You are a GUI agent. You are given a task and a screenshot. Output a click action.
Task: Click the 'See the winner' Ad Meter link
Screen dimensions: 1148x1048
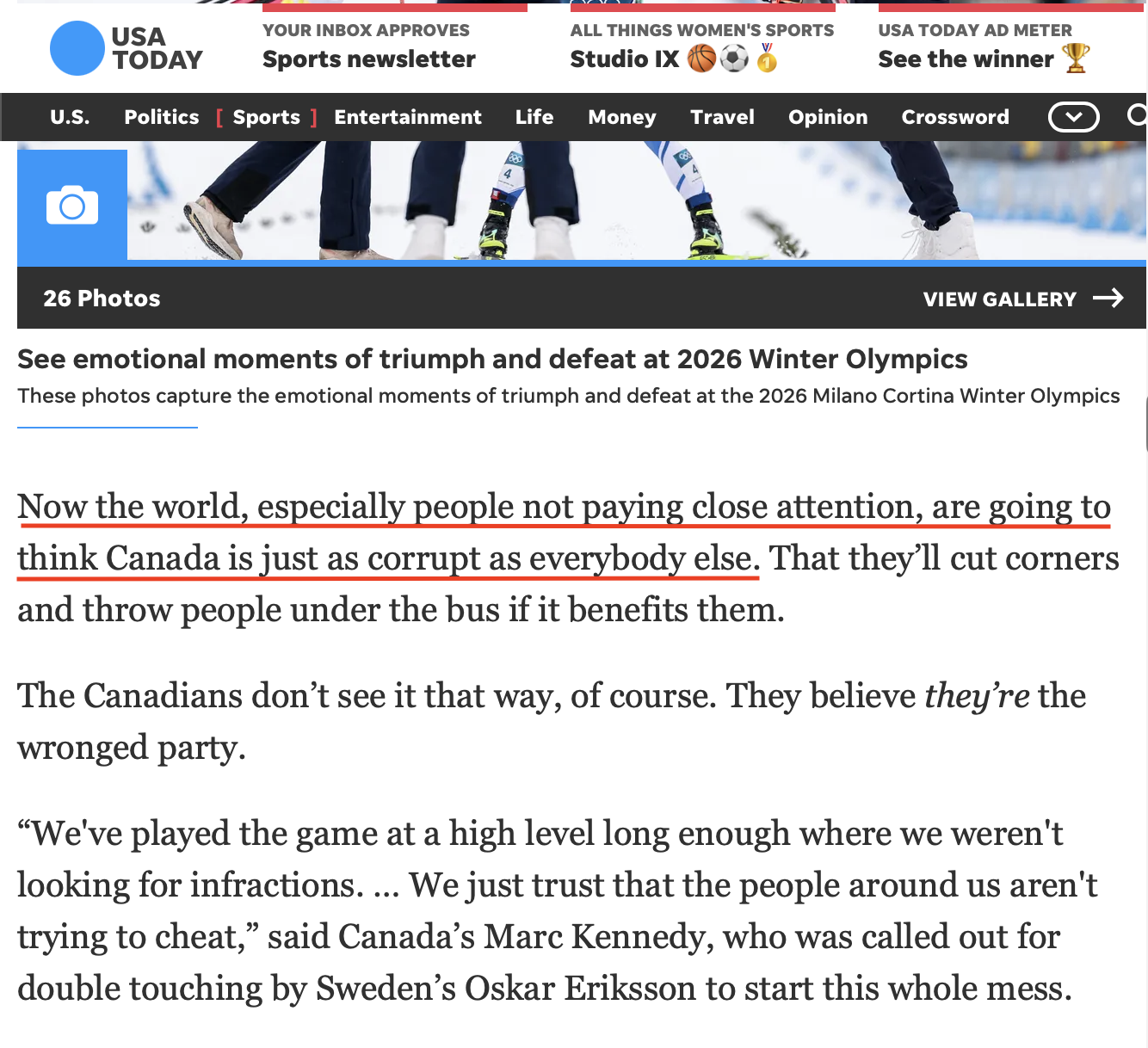coord(966,59)
